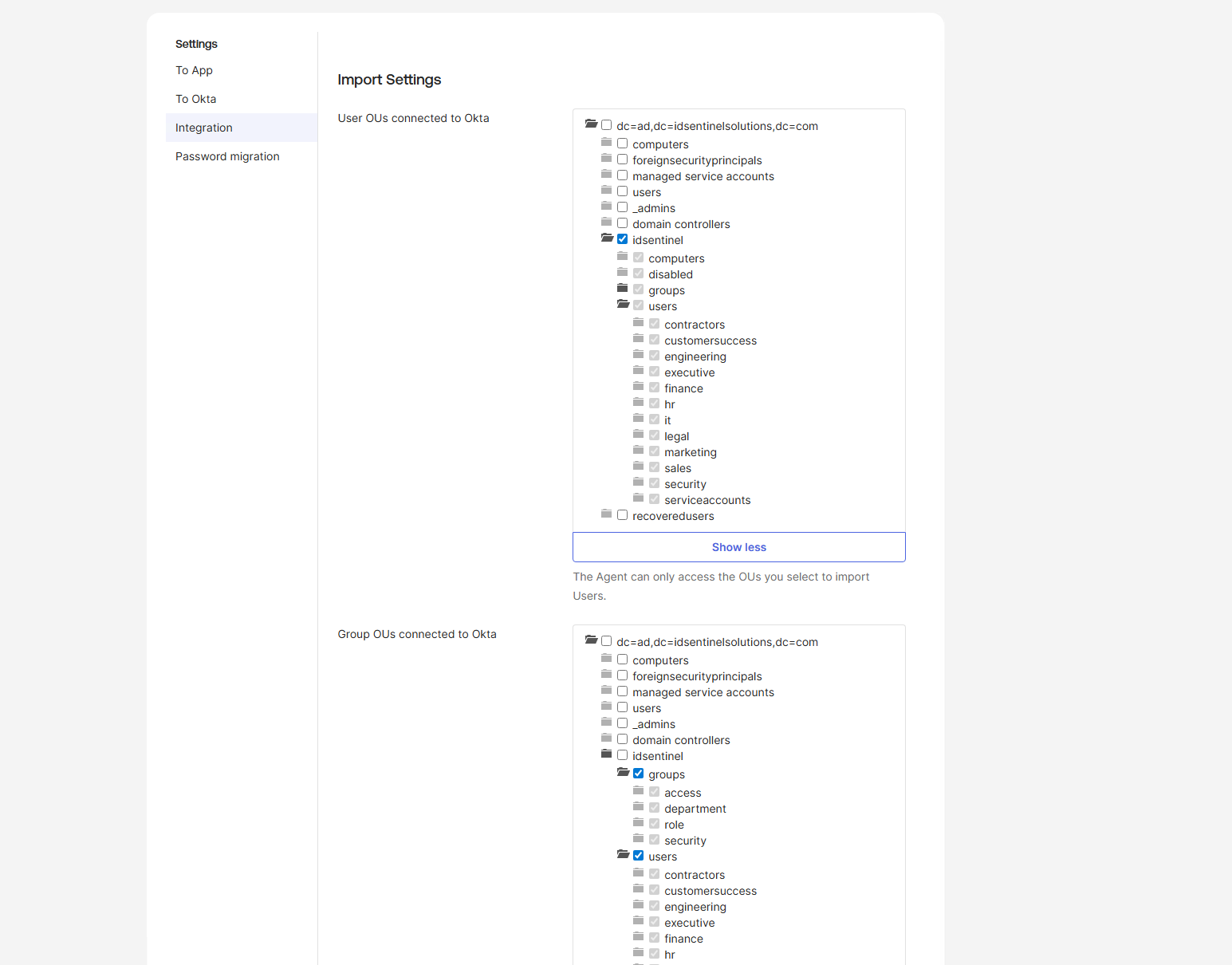Click folder icon beside engineering in User OUs
The image size is (1232, 965).
(638, 355)
